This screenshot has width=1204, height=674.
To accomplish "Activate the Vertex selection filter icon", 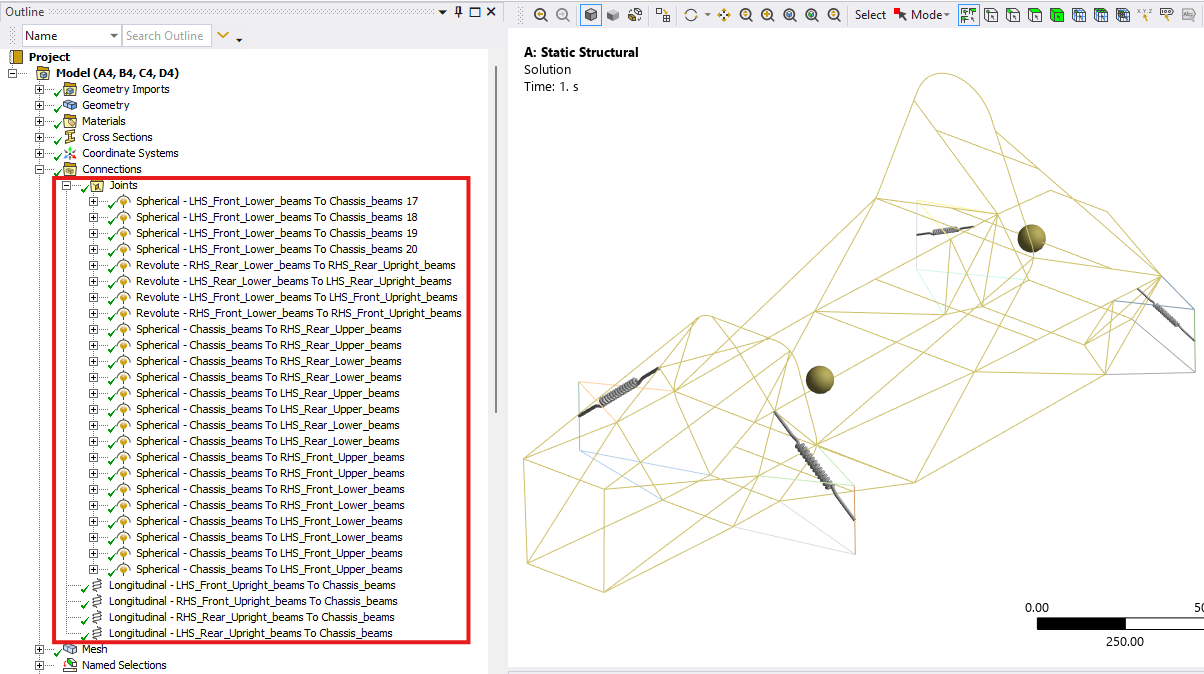I will (990, 15).
